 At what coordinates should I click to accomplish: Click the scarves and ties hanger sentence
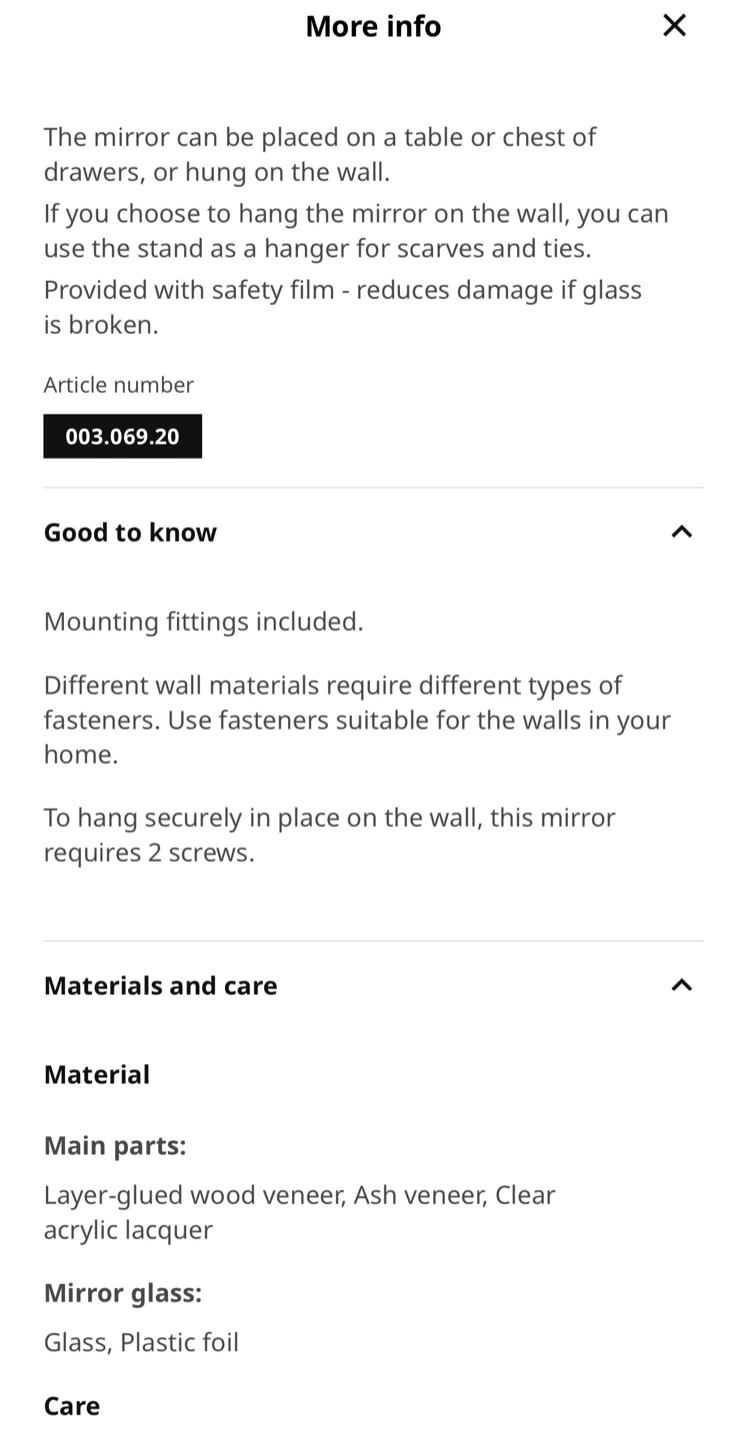pos(355,231)
